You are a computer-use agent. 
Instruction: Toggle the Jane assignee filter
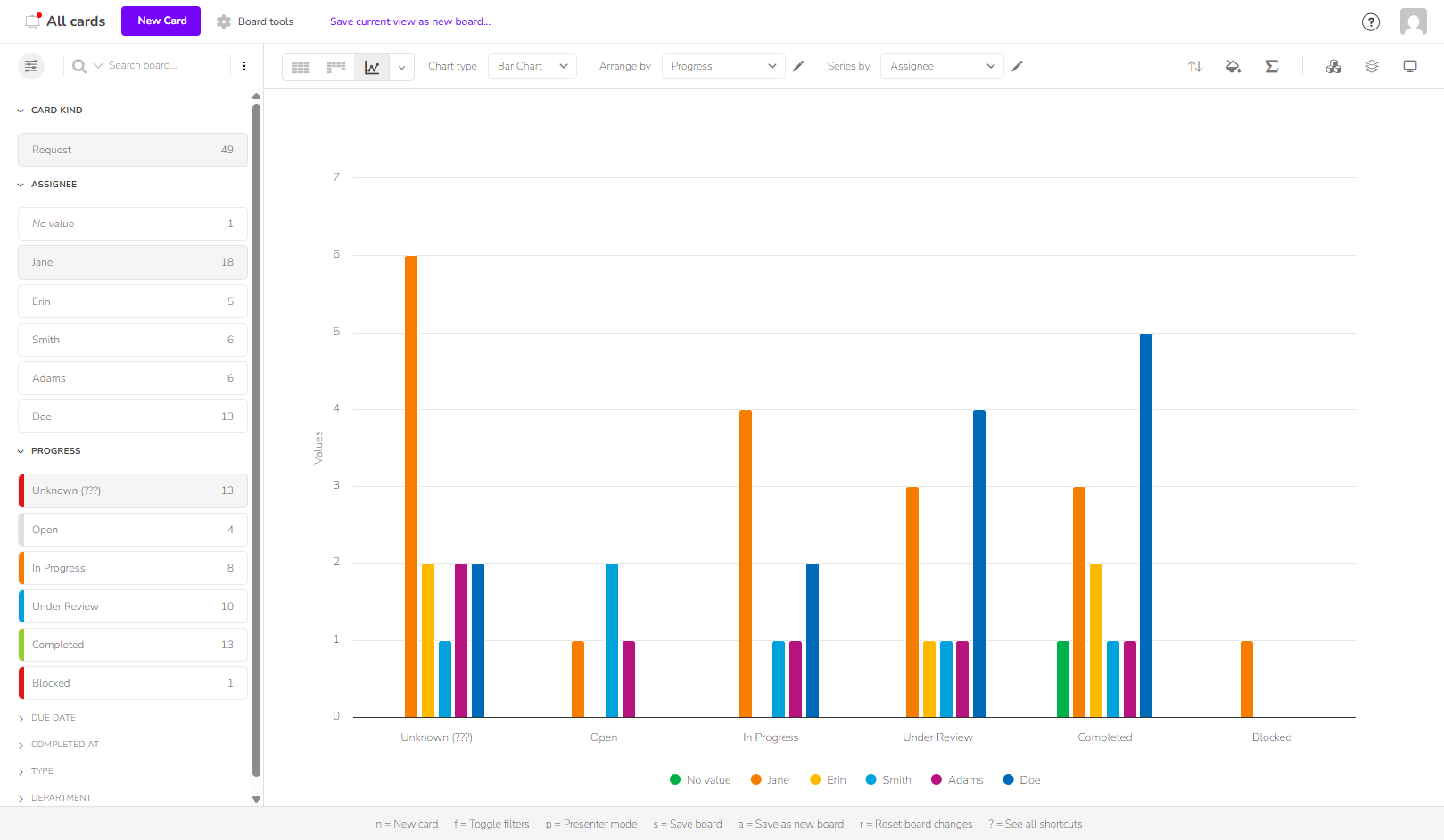132,262
